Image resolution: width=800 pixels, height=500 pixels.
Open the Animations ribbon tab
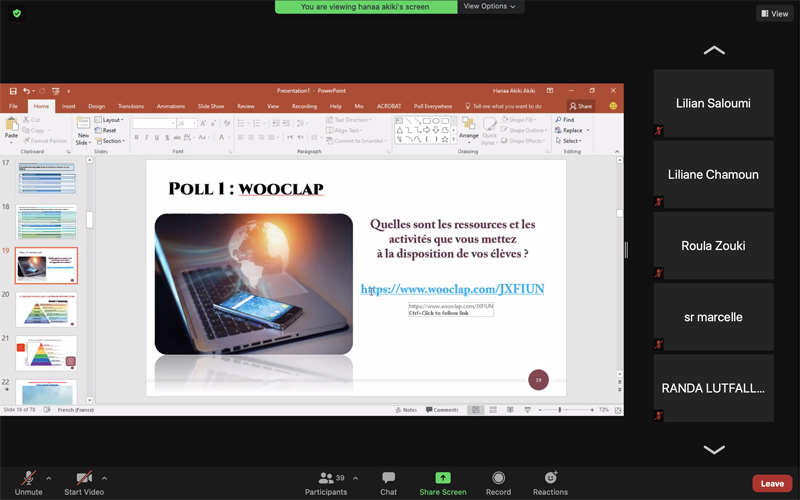[x=171, y=106]
